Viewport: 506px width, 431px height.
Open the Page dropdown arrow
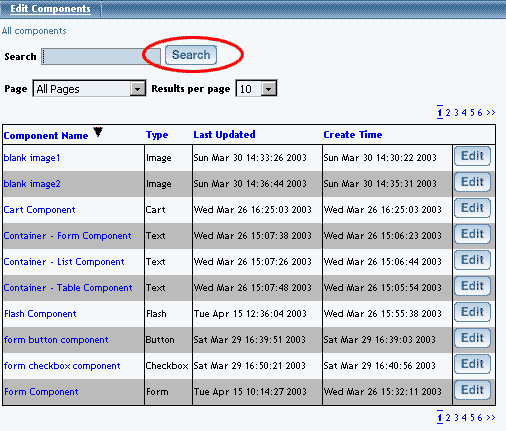(137, 89)
